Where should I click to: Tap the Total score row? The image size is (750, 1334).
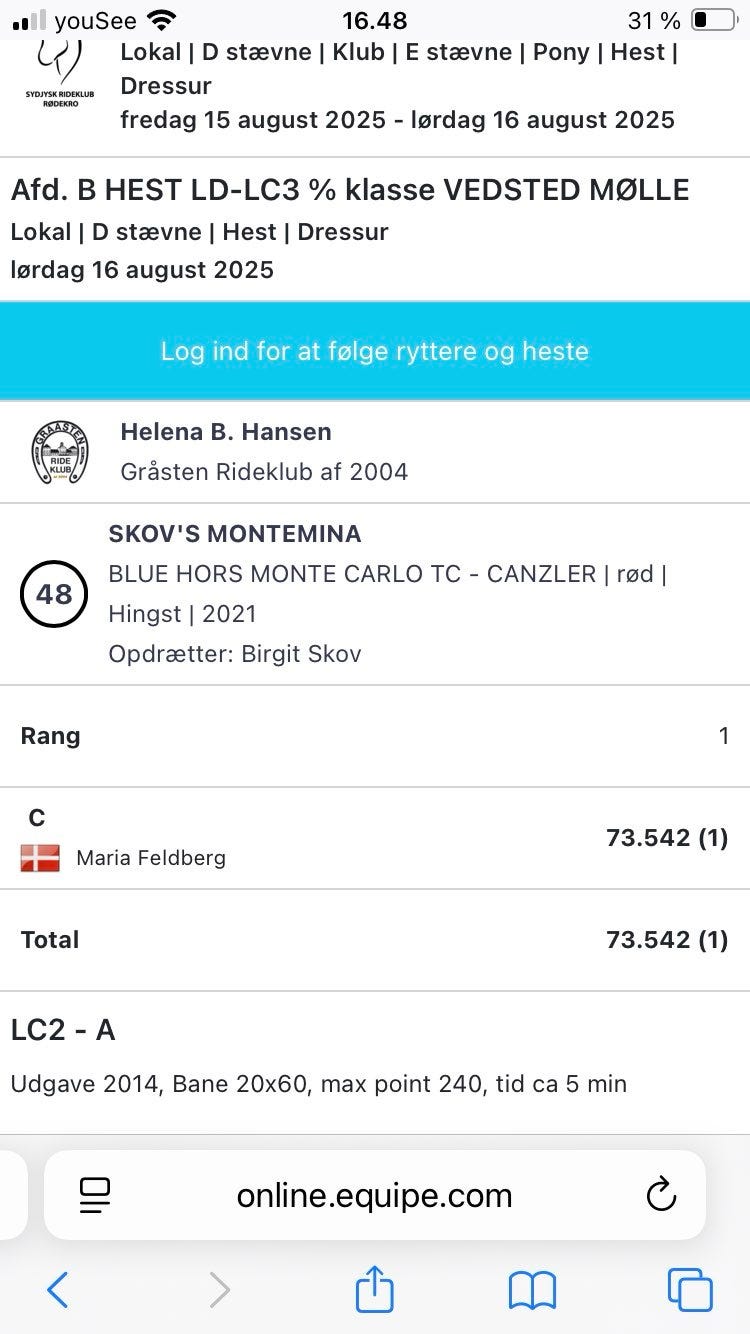(x=374, y=940)
